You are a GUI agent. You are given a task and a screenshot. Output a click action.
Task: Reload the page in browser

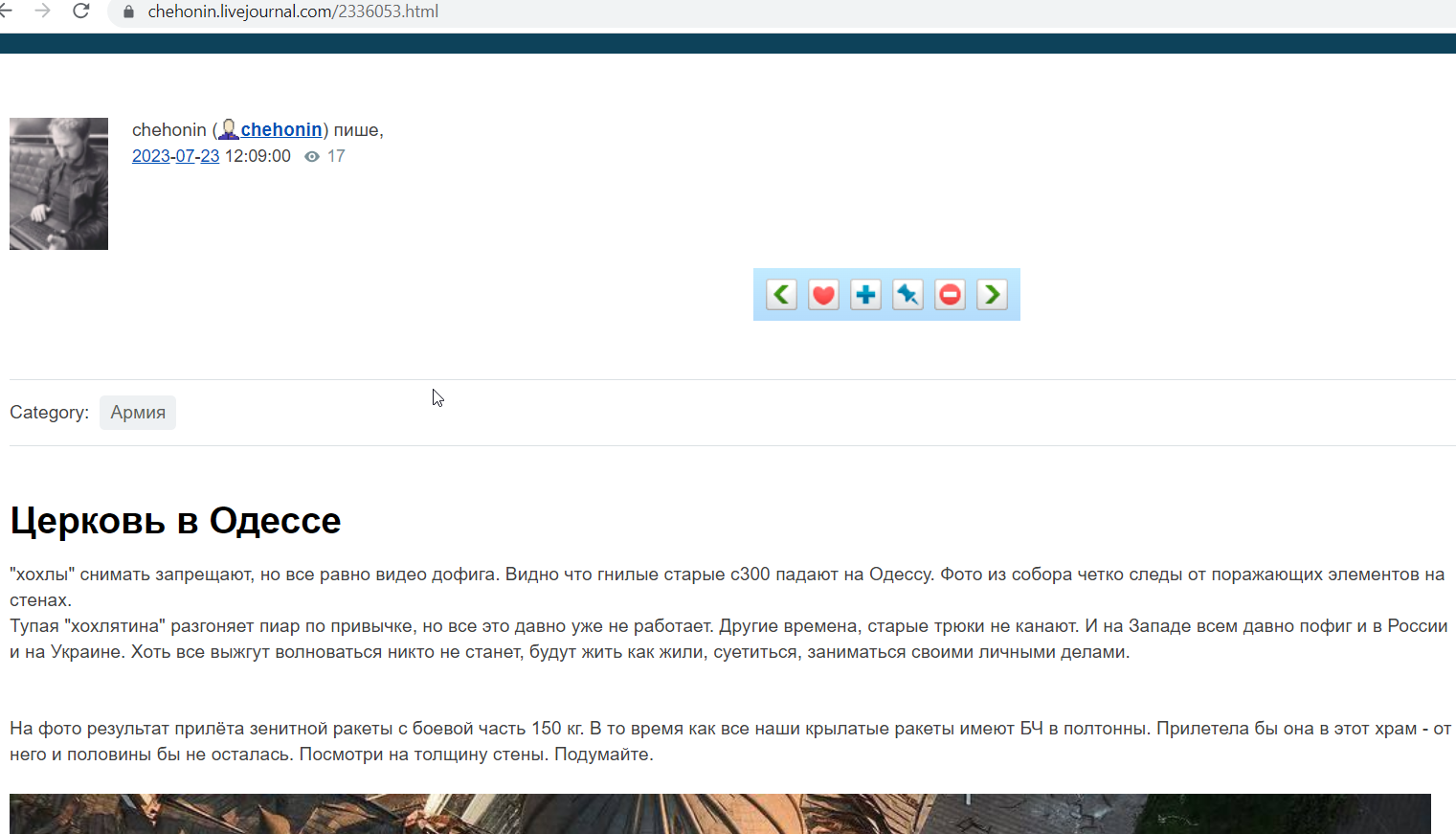tap(81, 11)
